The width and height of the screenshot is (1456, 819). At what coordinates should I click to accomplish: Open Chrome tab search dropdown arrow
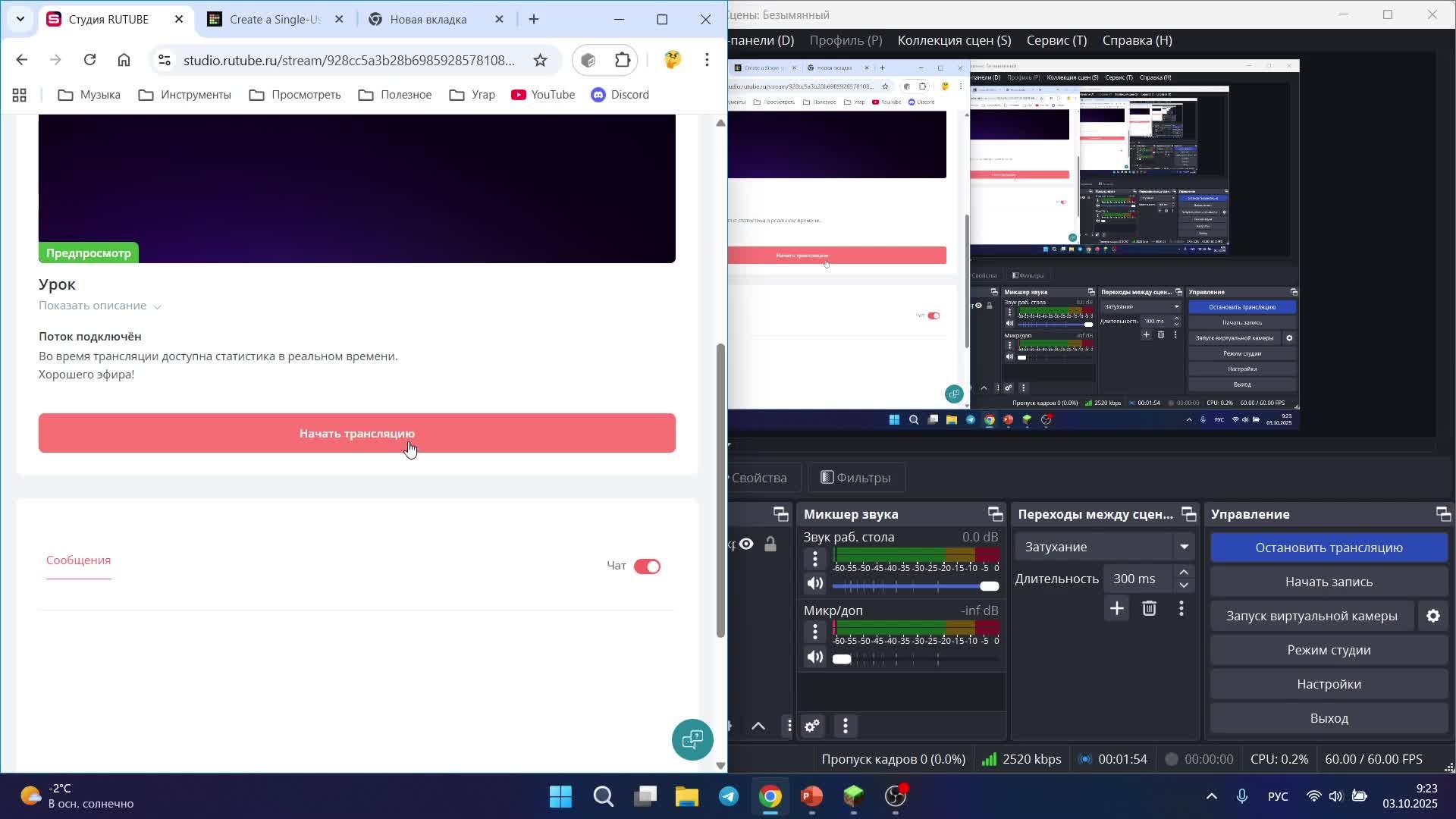coord(20,19)
